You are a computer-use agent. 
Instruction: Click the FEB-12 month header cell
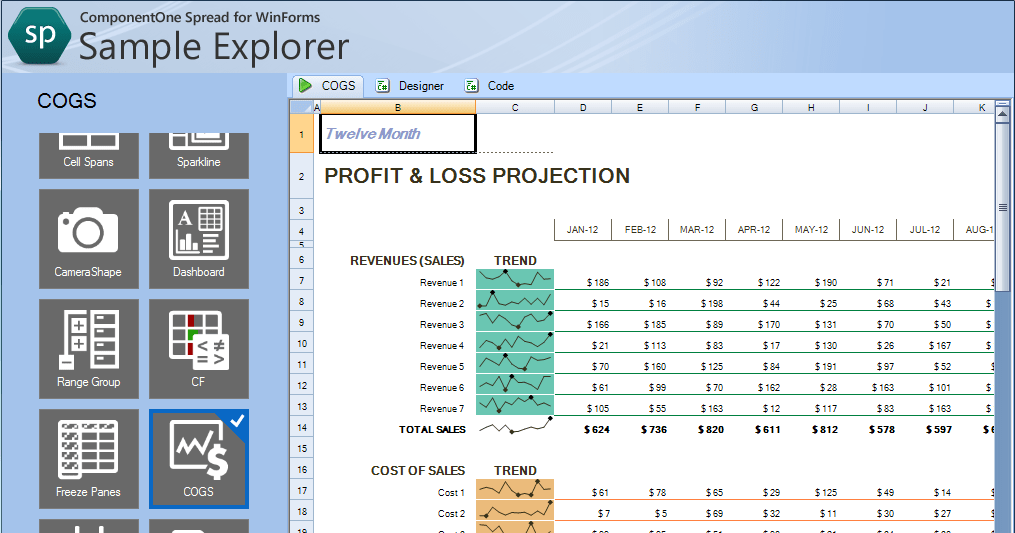pyautogui.click(x=640, y=230)
